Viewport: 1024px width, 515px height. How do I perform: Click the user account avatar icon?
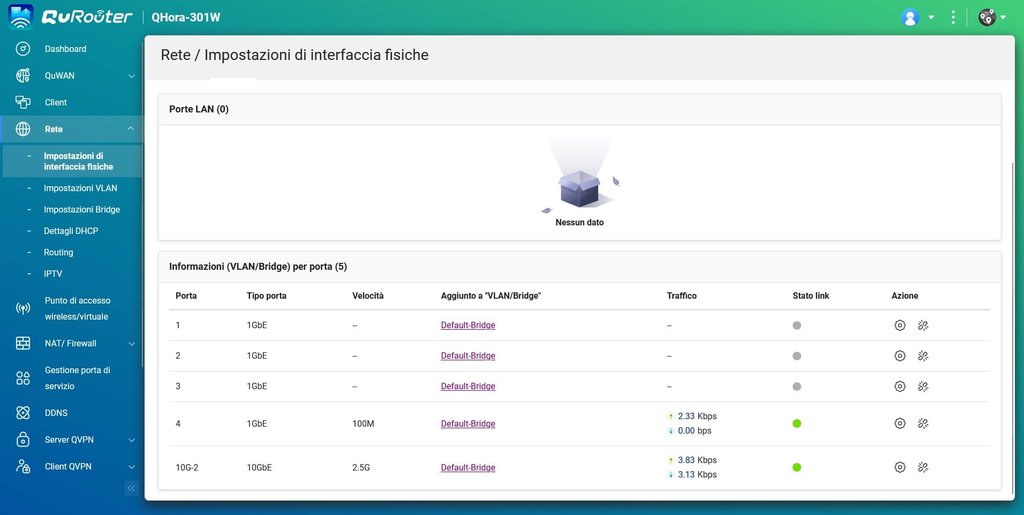910,17
